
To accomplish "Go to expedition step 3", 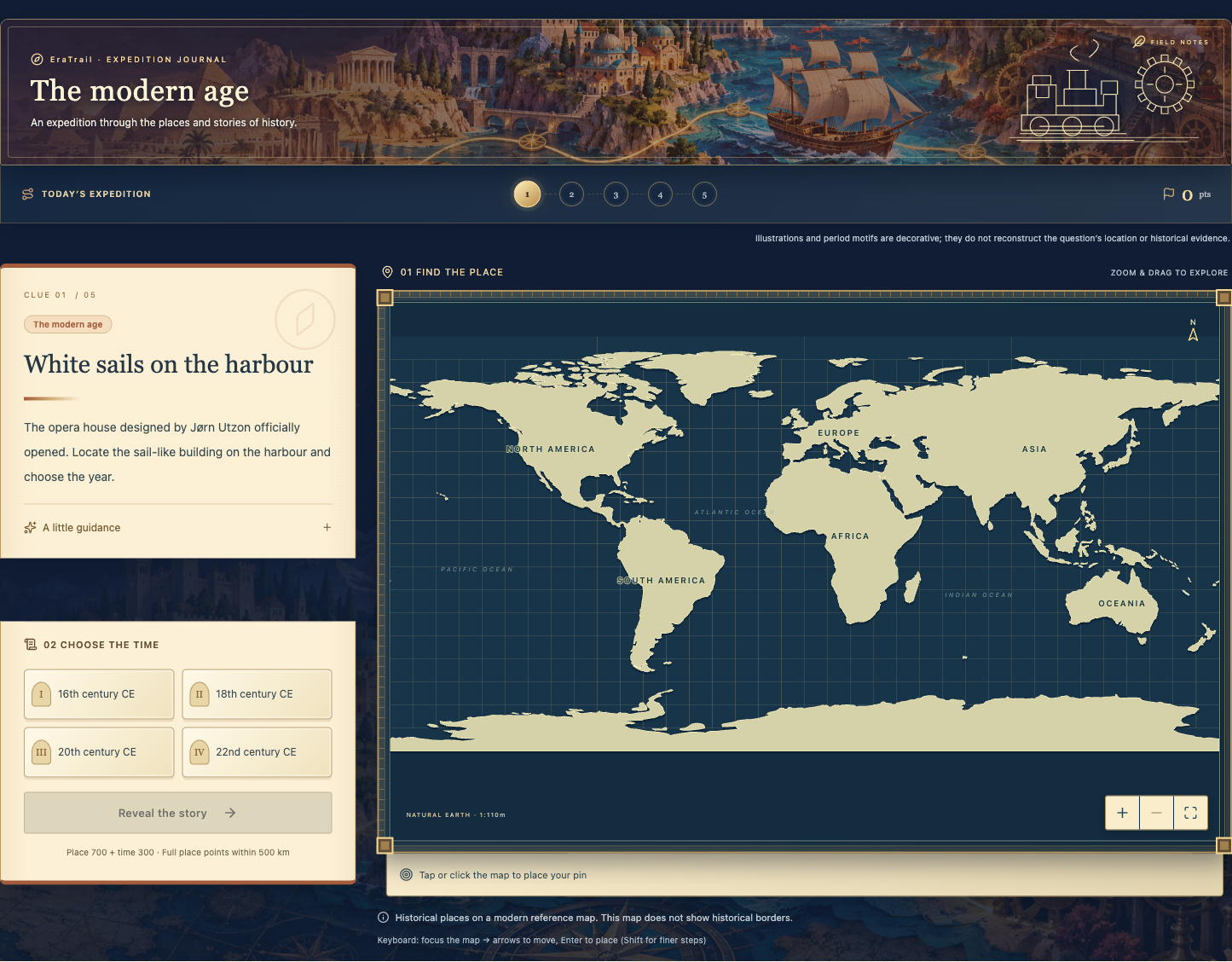I will coord(616,194).
